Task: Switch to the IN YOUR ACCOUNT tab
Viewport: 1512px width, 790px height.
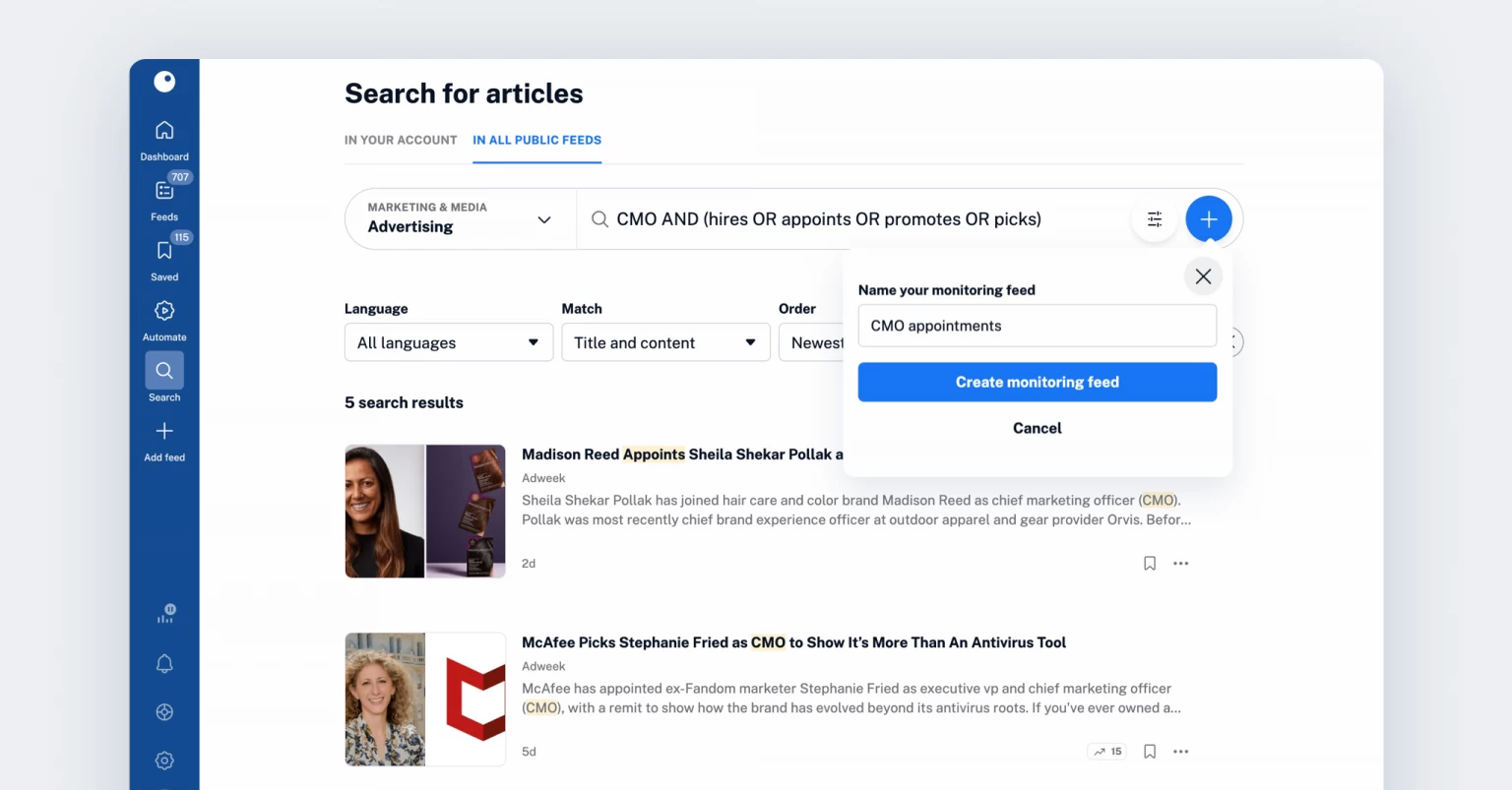Action: click(x=401, y=140)
